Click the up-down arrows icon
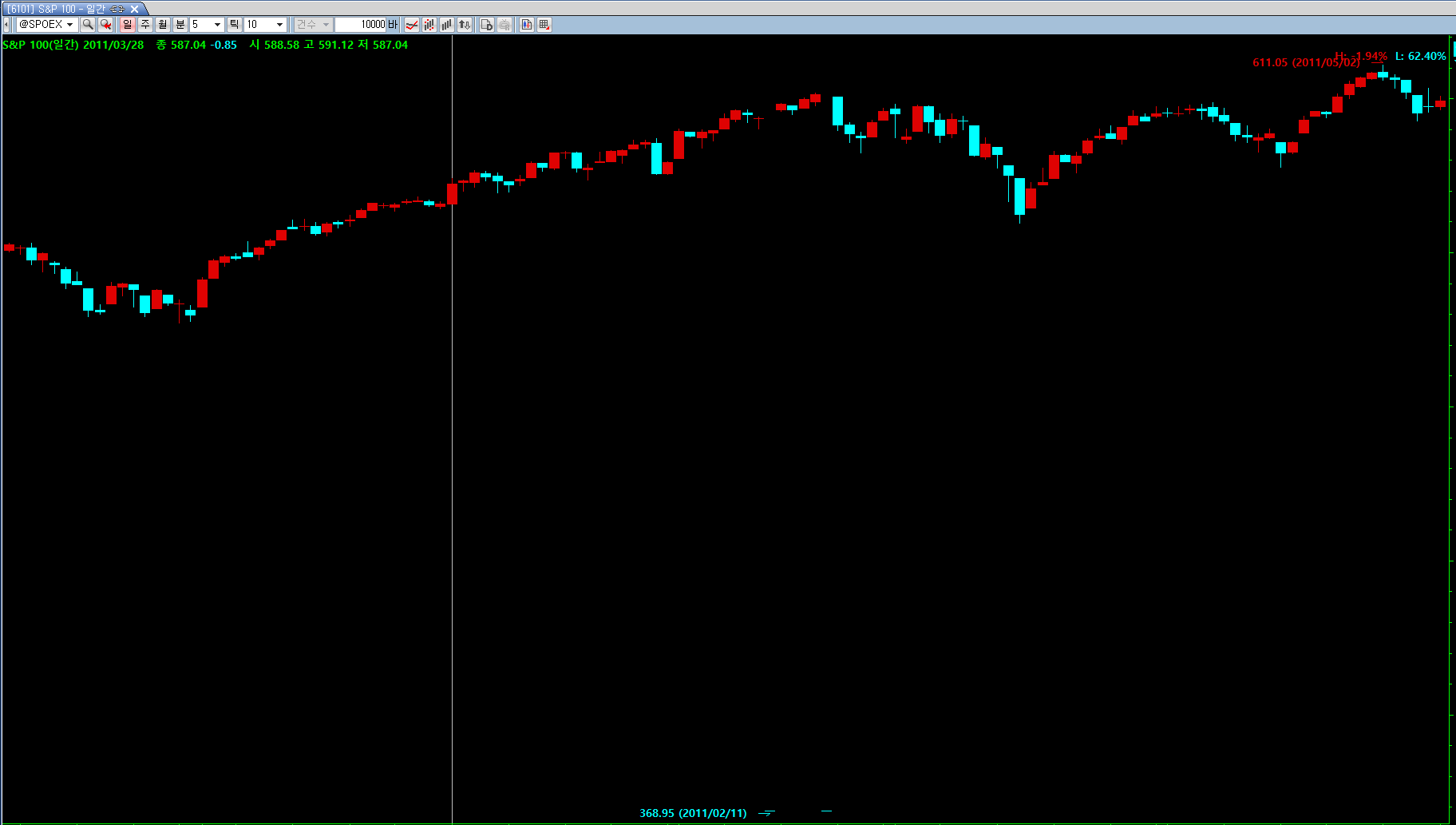Screen dimensions: 1456x825 [x=465, y=25]
